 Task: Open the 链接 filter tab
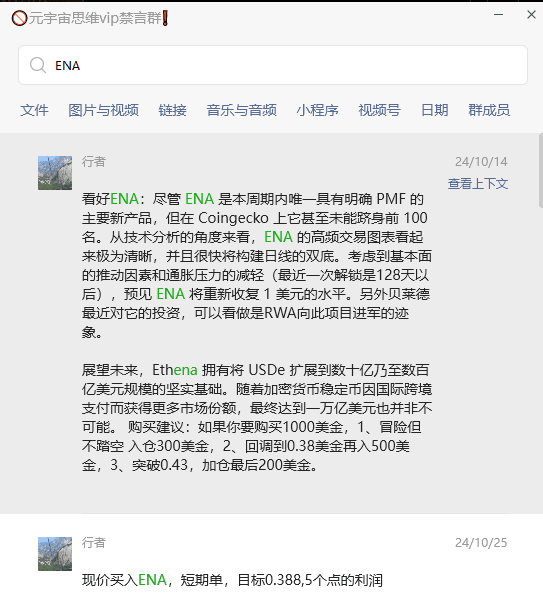[x=172, y=110]
